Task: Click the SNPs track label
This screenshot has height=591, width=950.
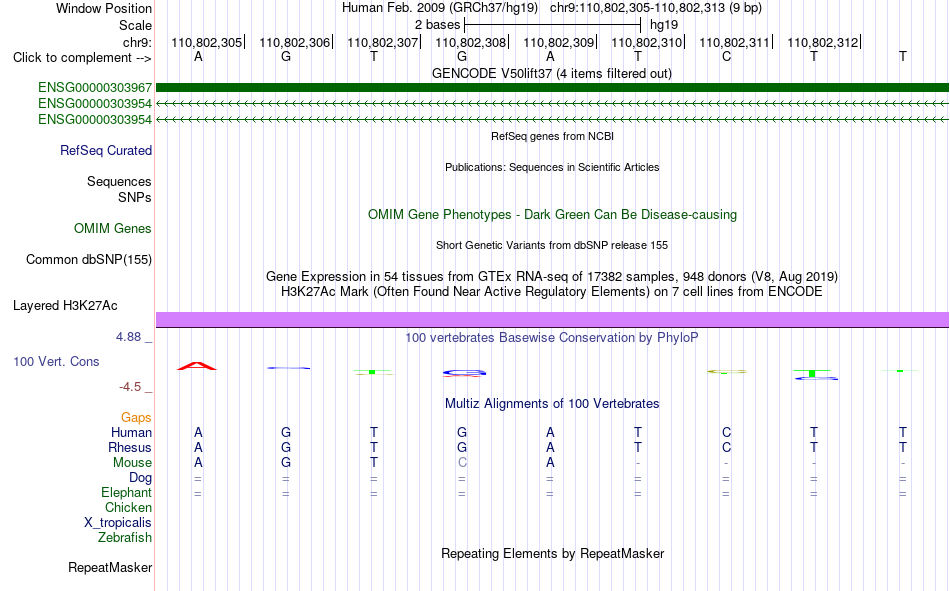Action: (135, 198)
